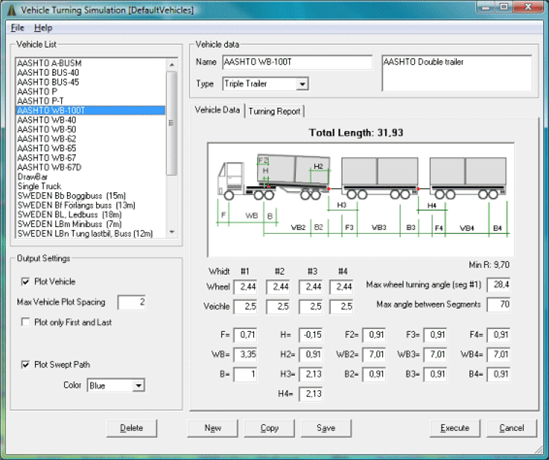Screen dimensions: 549x460
Task: Select AASHTO P-T in the vehicle list
Action: (91, 101)
